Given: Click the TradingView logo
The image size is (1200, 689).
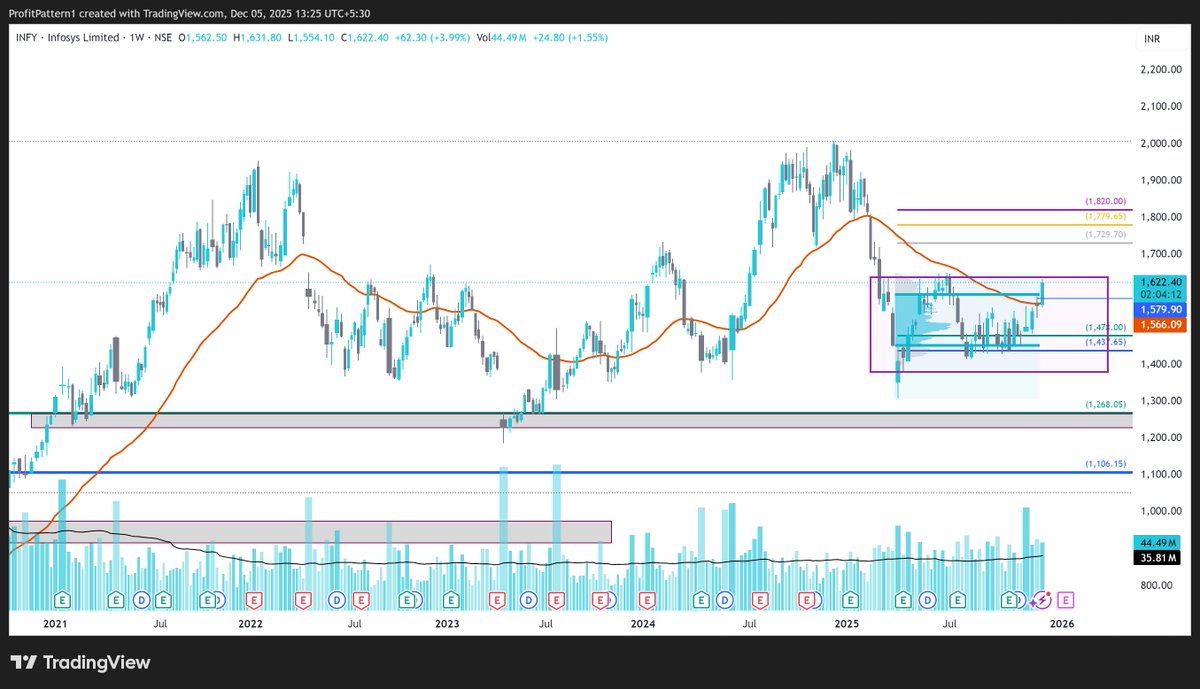Looking at the screenshot, I should coord(80,662).
